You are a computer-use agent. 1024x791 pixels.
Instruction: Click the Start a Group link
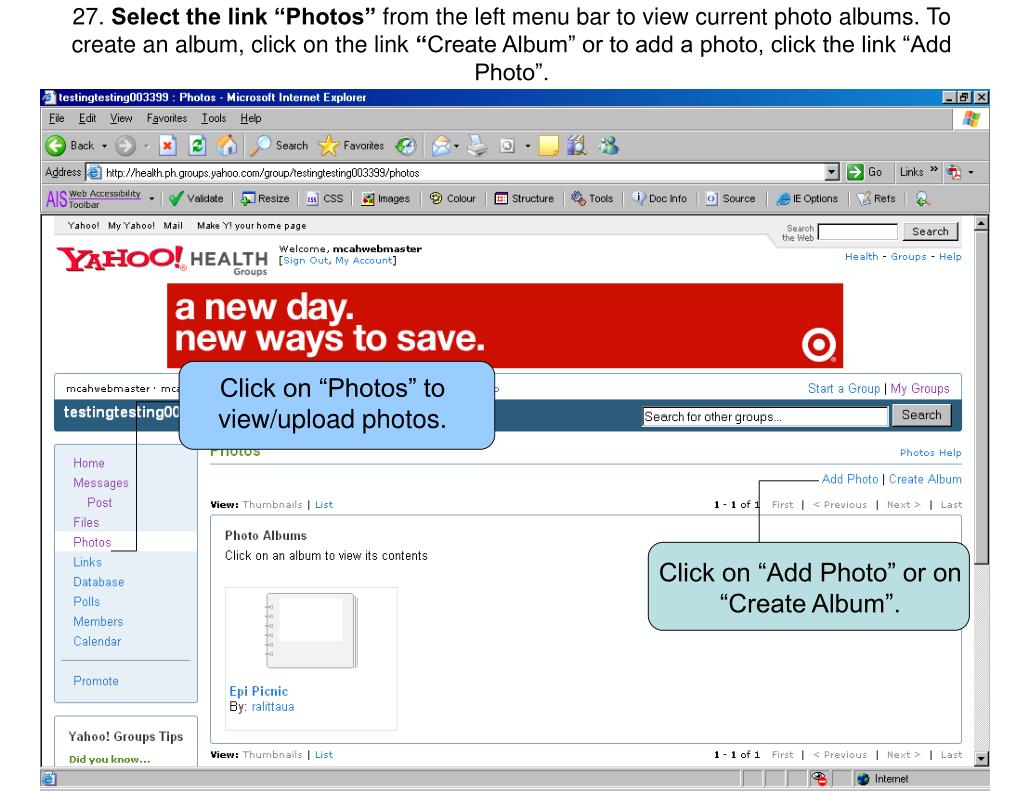[844, 389]
